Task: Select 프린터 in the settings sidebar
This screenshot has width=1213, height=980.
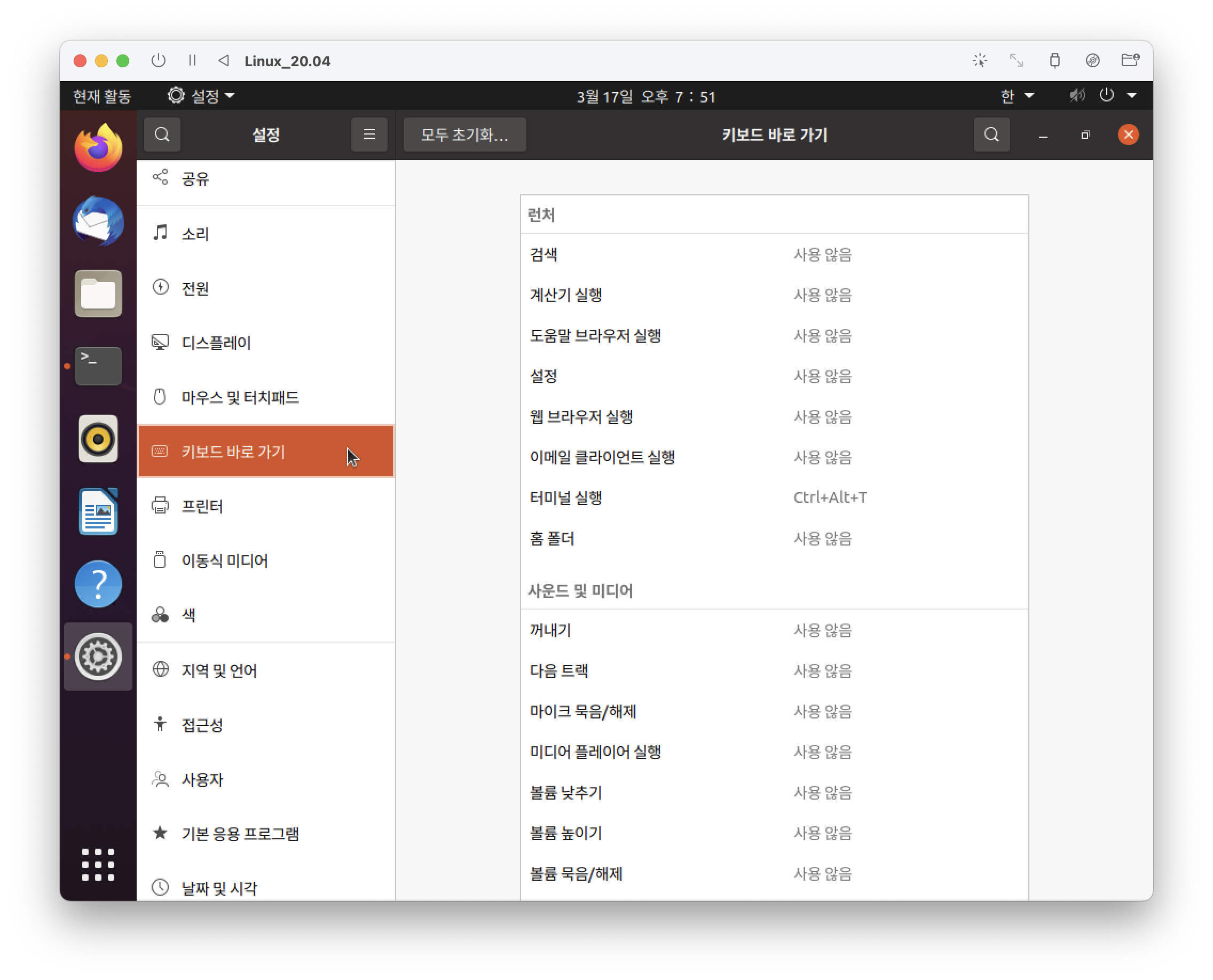Action: pos(202,506)
